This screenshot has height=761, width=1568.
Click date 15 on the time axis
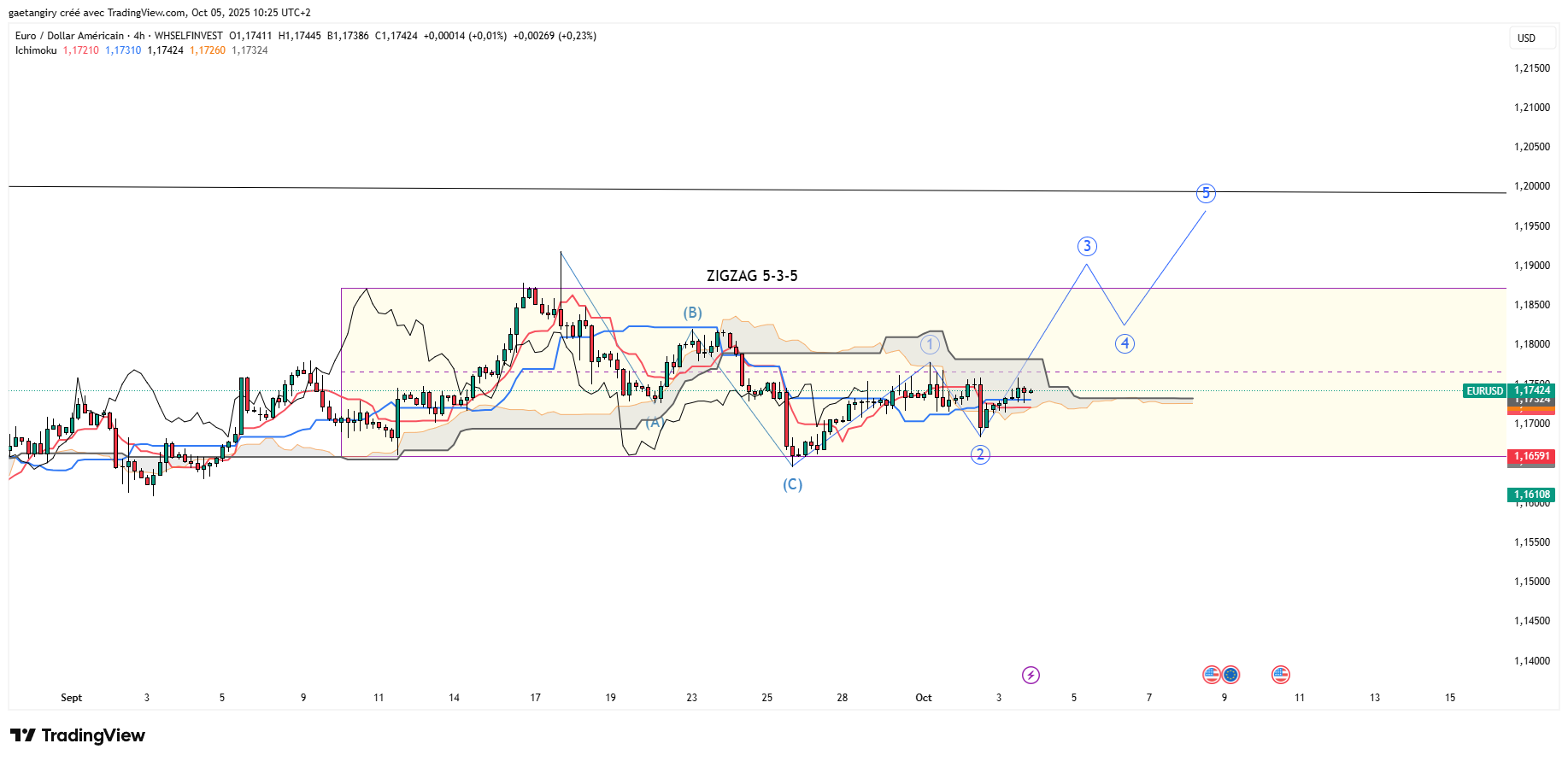(x=1449, y=698)
